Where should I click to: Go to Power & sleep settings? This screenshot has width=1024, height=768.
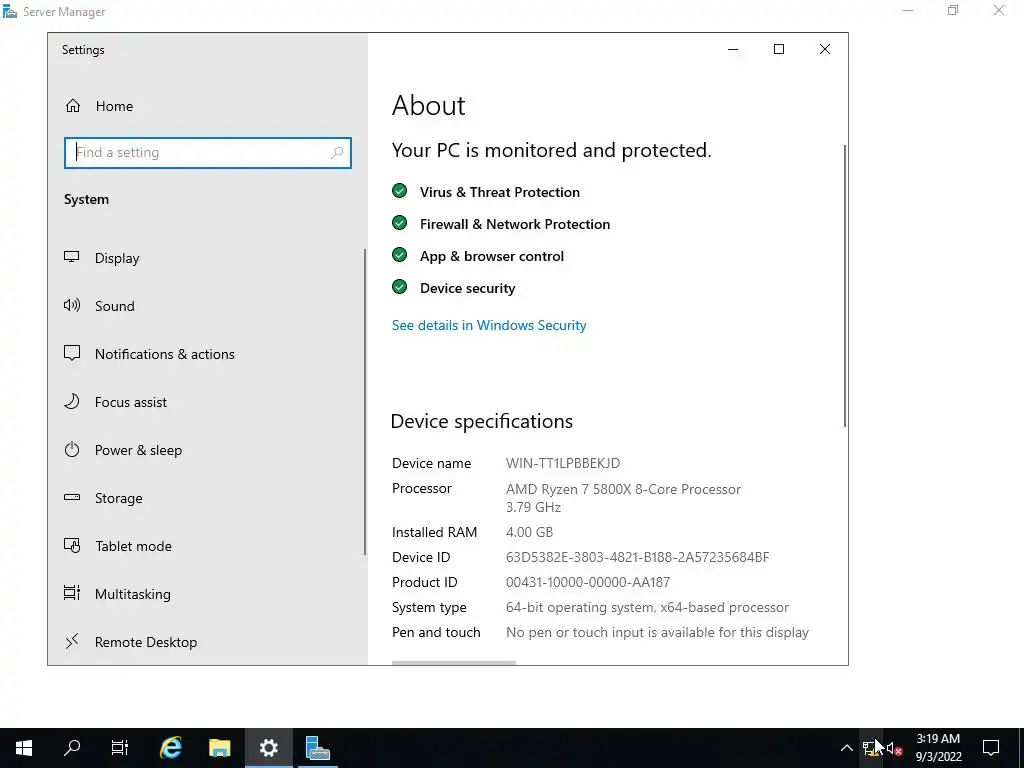pyautogui.click(x=138, y=450)
